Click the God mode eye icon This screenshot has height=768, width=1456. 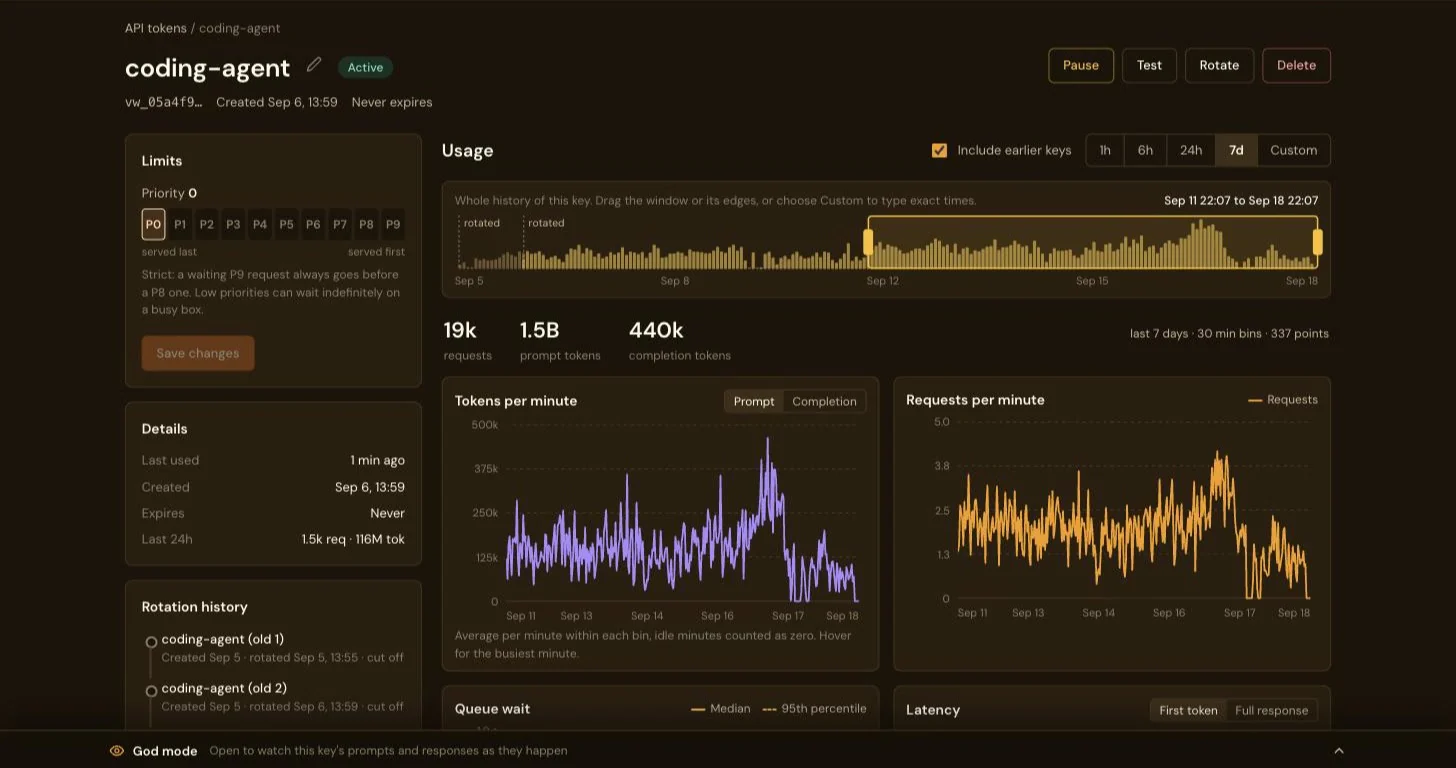click(x=117, y=751)
